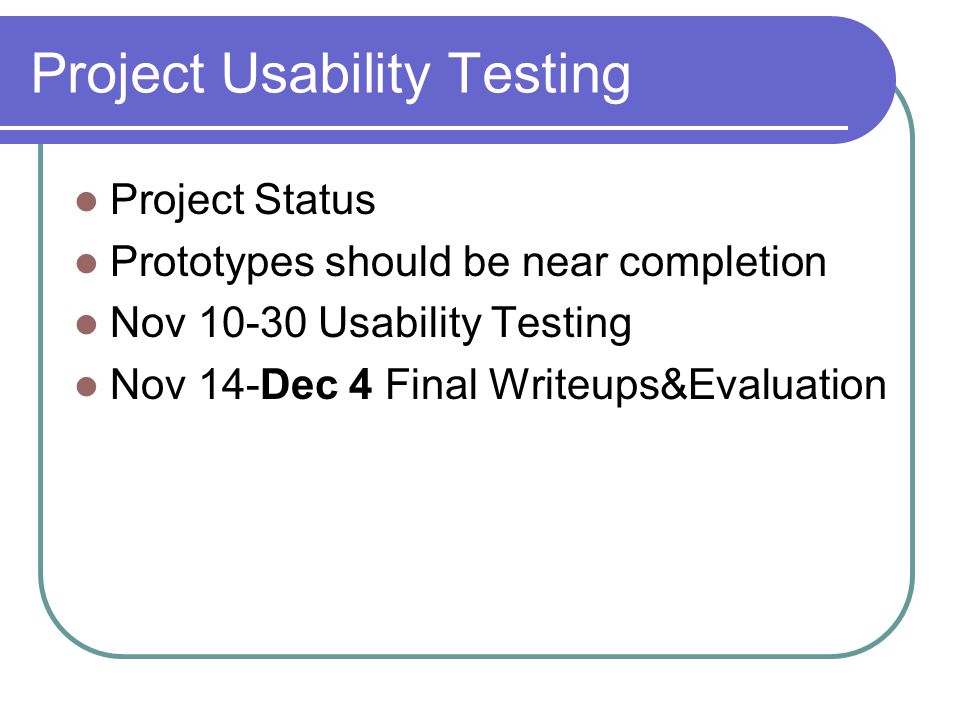The image size is (960, 720).
Task: Click the bold 'Dec 4' text
Action: tap(317, 384)
